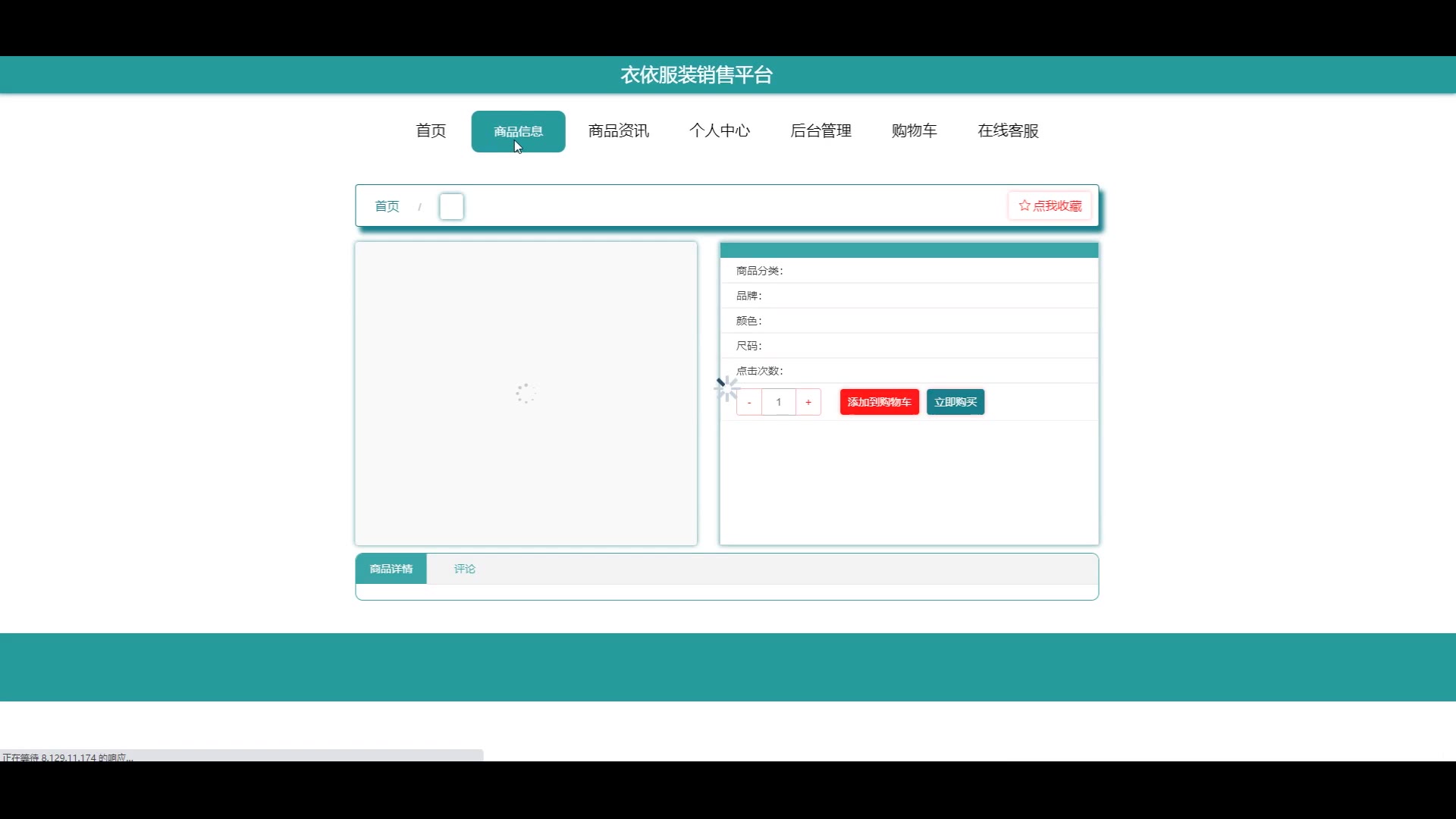Open 个人中心 from the navigation
This screenshot has height=819, width=1456.
tap(720, 131)
